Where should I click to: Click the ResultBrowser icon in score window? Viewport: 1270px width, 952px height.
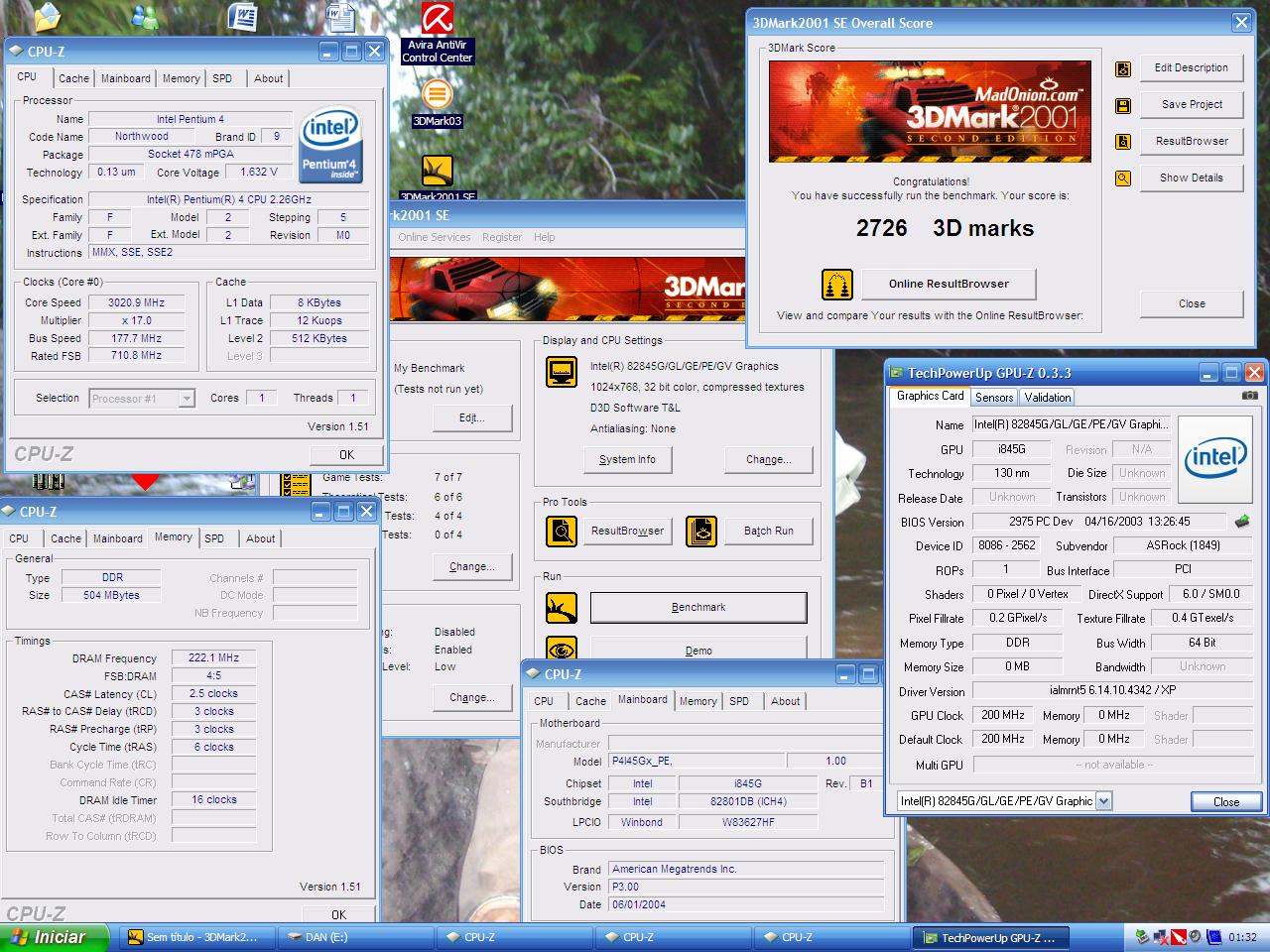(1123, 142)
